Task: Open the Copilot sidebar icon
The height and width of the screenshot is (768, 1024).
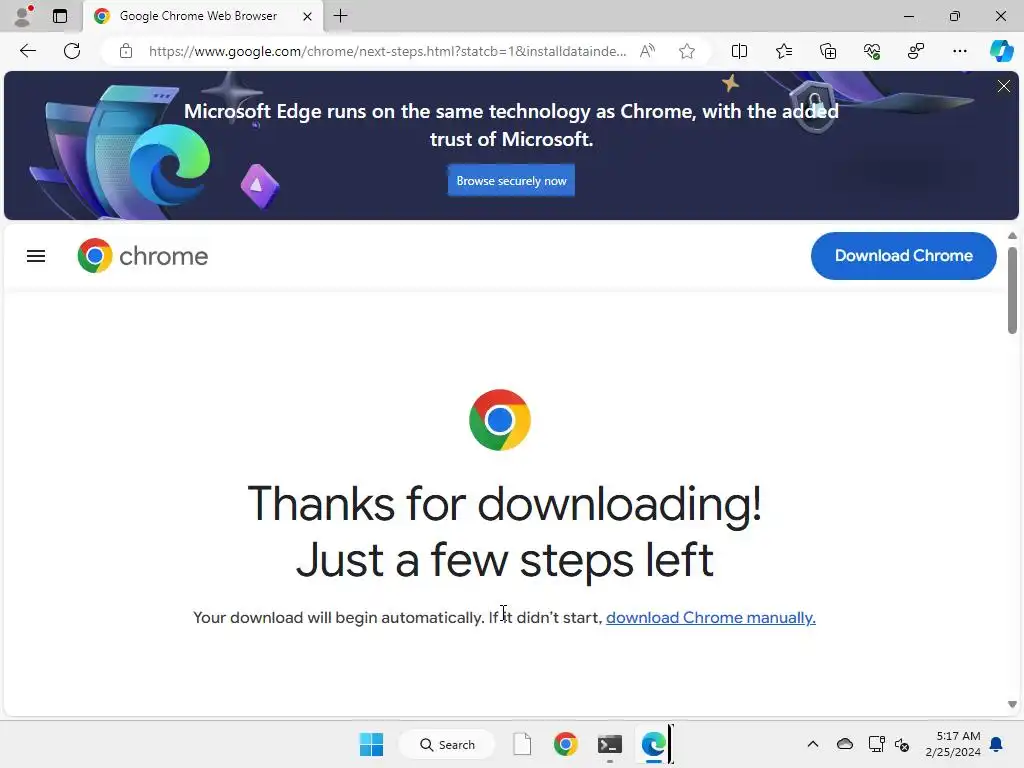Action: [1001, 51]
